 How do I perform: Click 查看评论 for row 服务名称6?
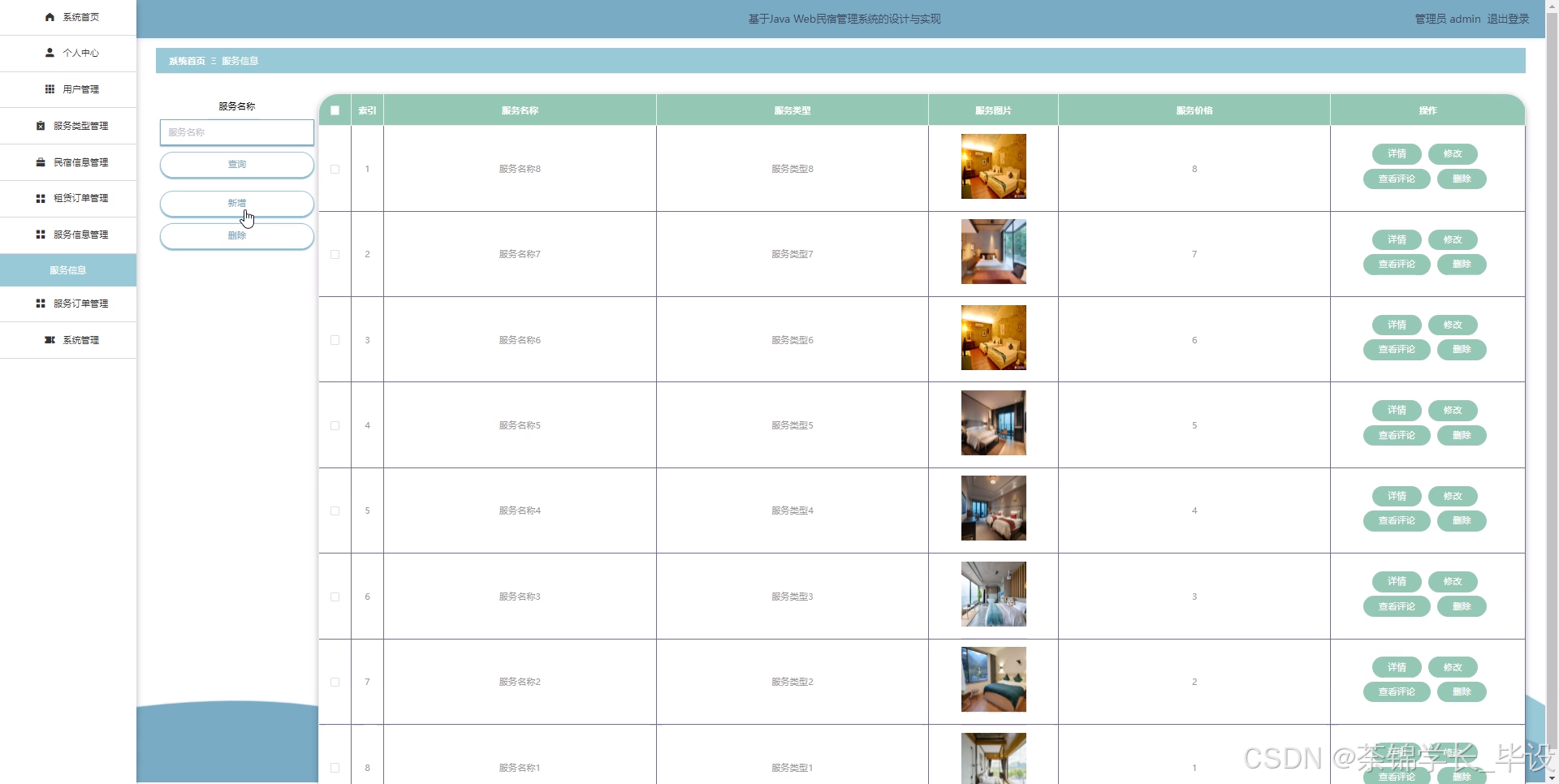pyautogui.click(x=1397, y=349)
